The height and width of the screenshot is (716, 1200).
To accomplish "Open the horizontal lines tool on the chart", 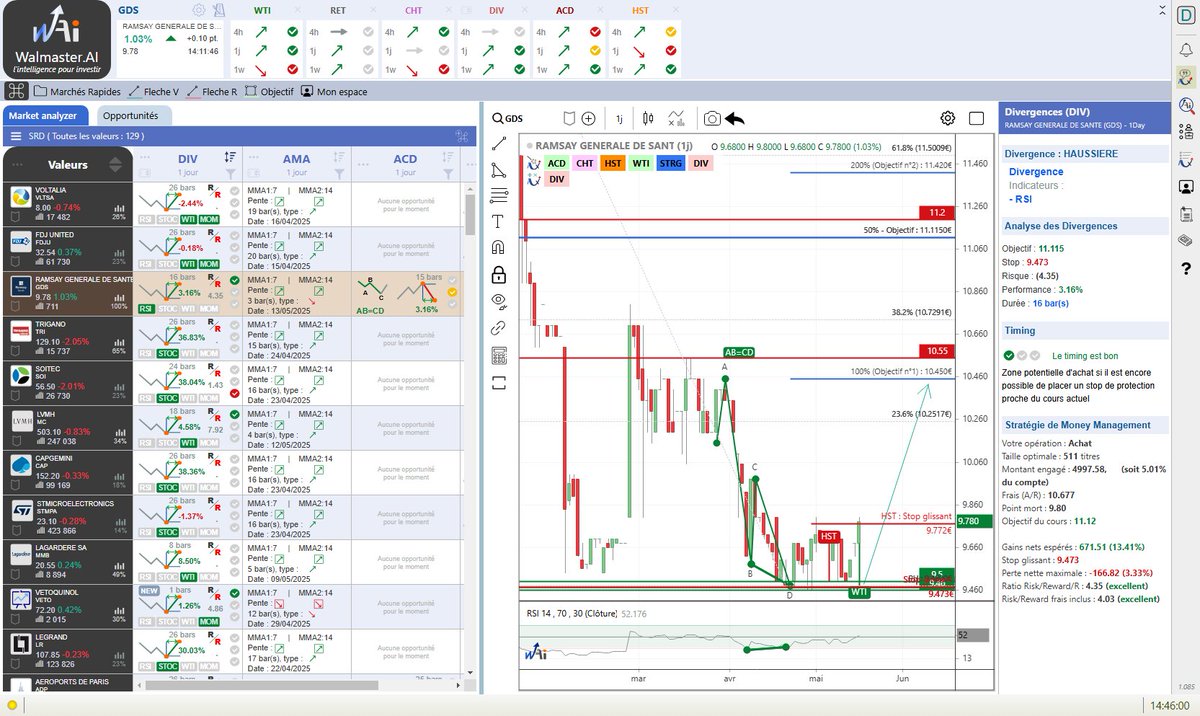I will [499, 196].
